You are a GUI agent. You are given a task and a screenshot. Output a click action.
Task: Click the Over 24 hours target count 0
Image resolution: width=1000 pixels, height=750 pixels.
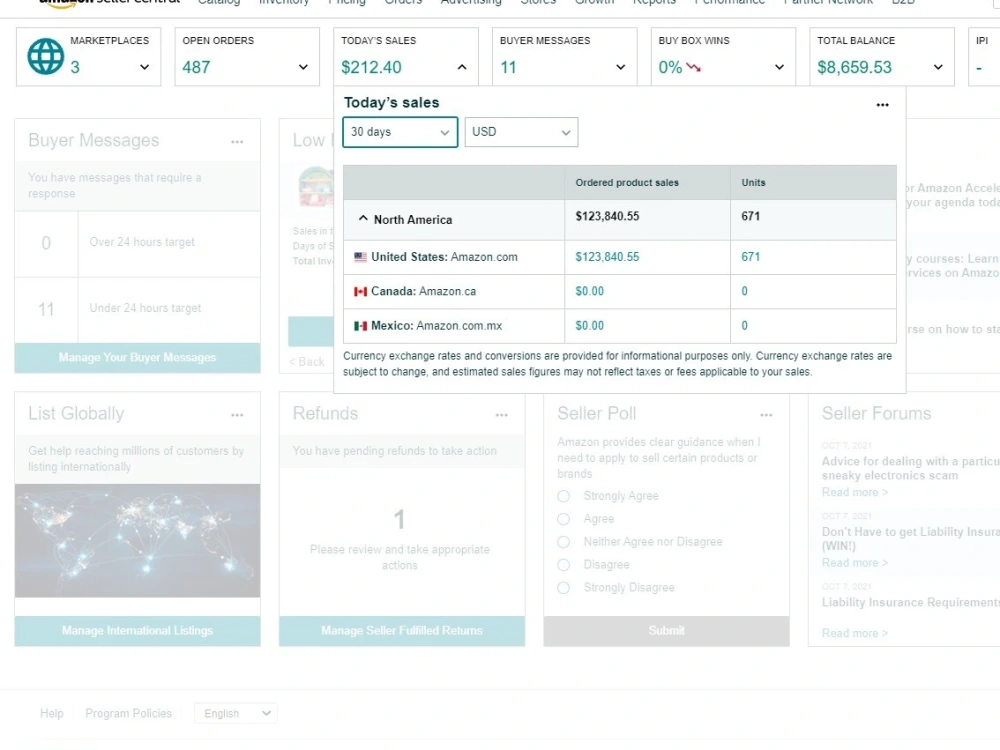coord(46,243)
